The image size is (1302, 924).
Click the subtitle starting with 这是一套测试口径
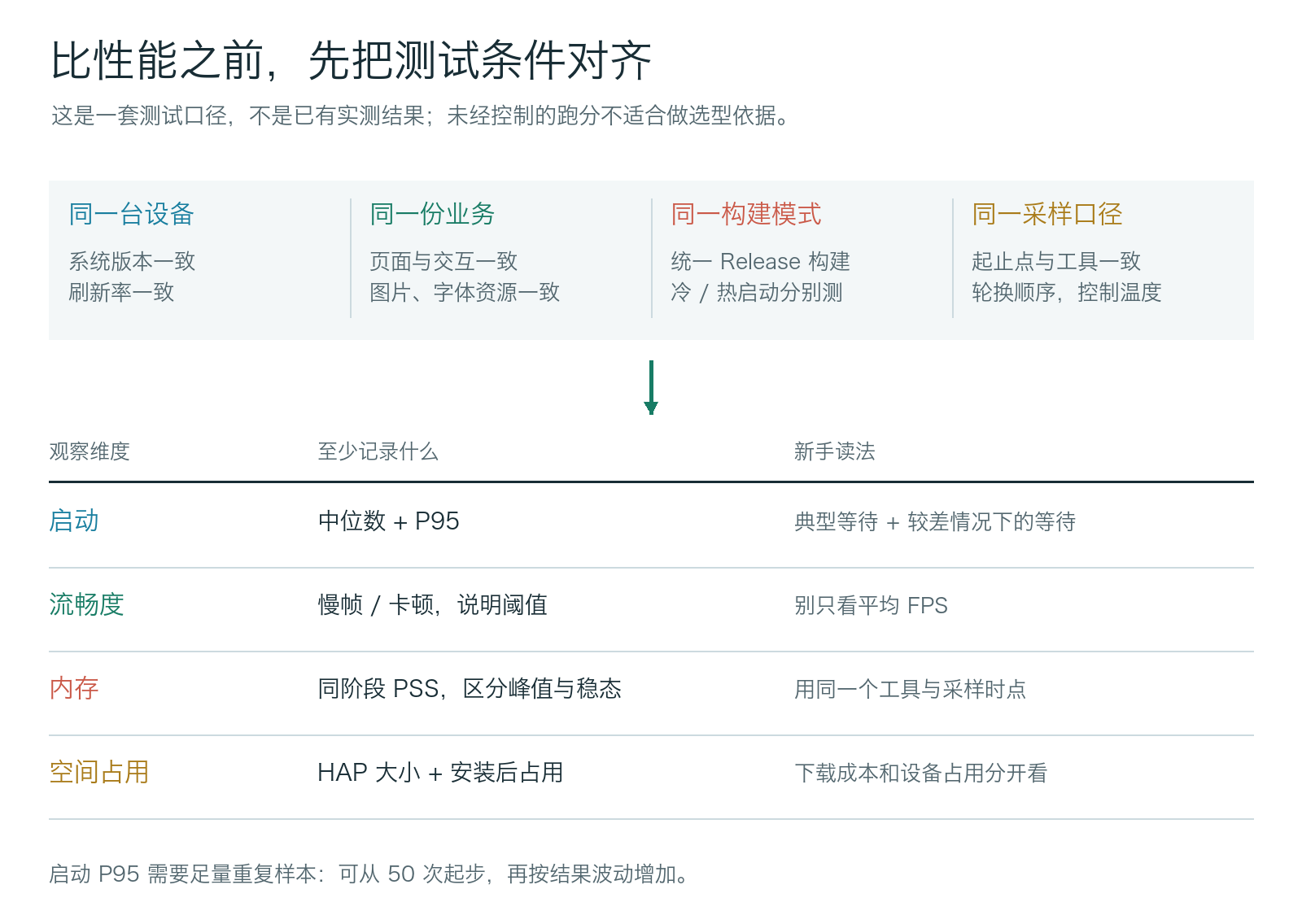[421, 116]
